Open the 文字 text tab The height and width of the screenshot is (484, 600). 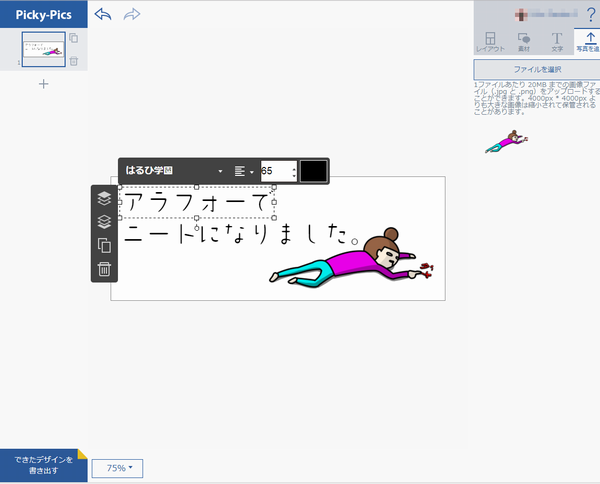[x=557, y=42]
